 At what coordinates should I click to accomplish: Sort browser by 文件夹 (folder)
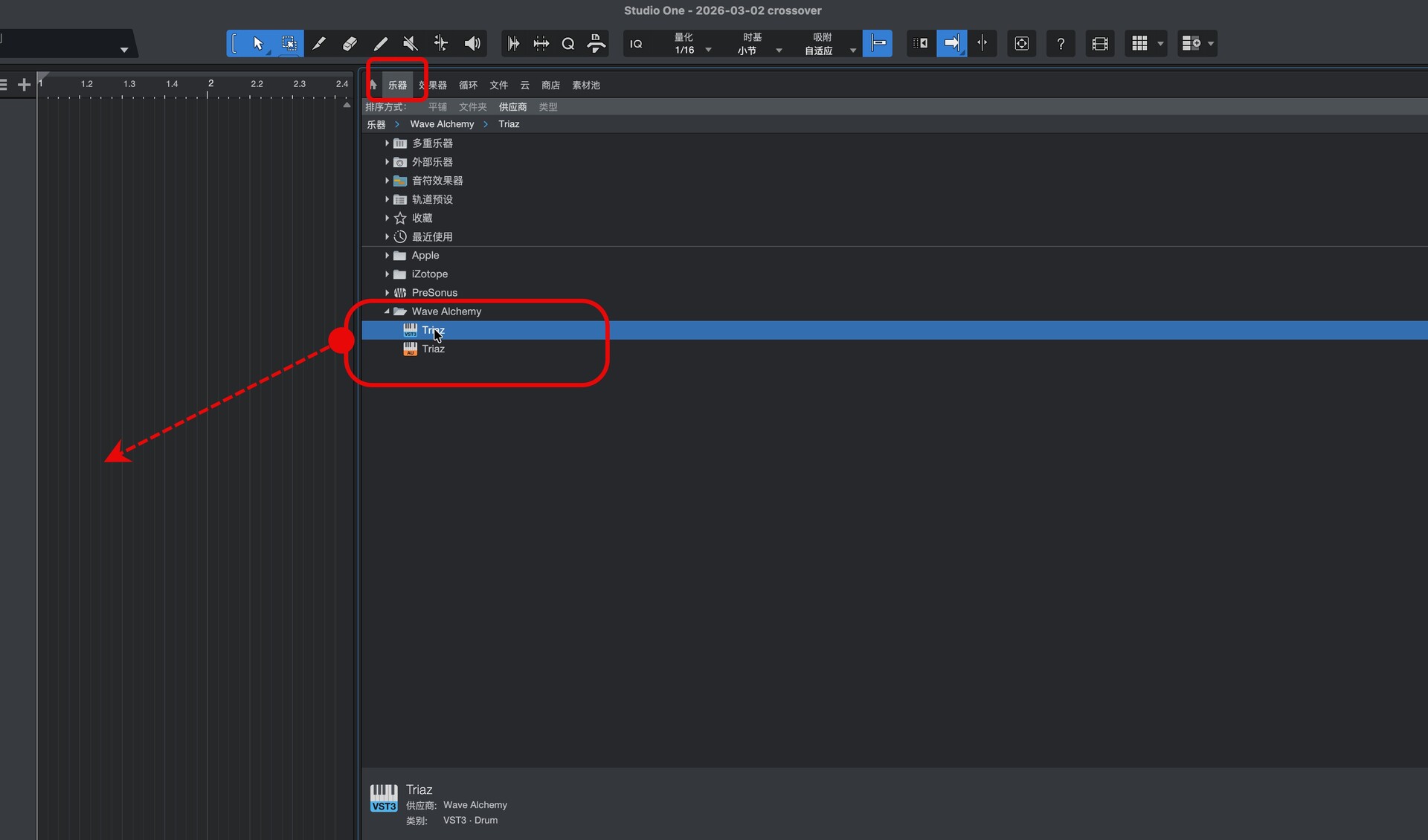tap(472, 107)
